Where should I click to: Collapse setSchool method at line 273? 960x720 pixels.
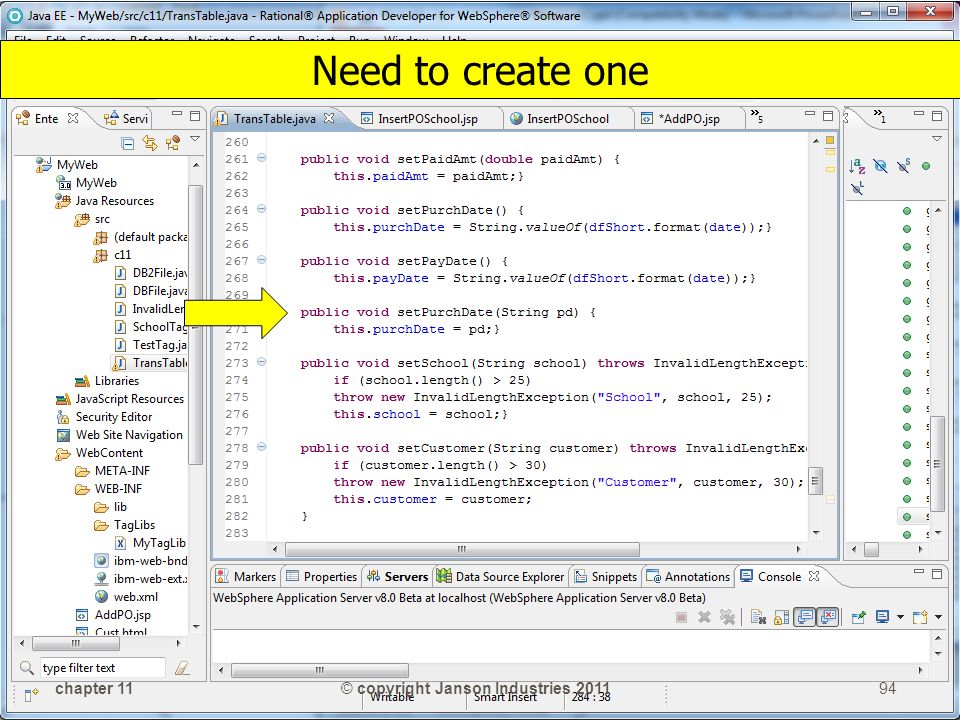click(x=261, y=362)
